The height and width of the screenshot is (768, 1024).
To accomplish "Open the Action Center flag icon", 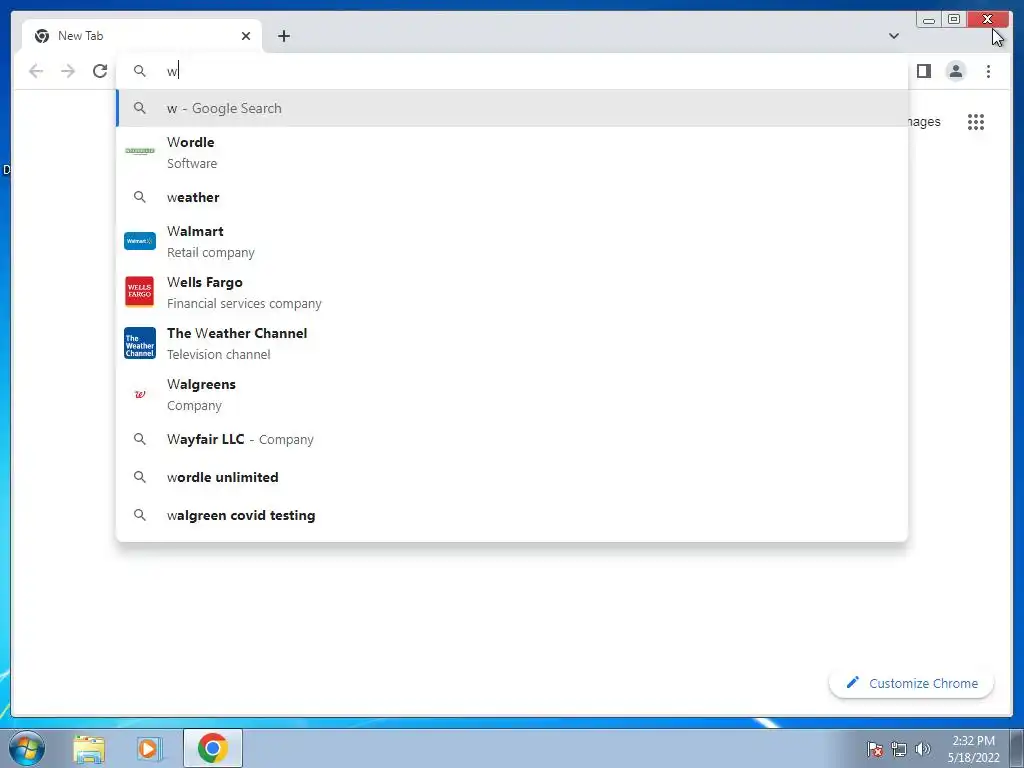I will [875, 749].
